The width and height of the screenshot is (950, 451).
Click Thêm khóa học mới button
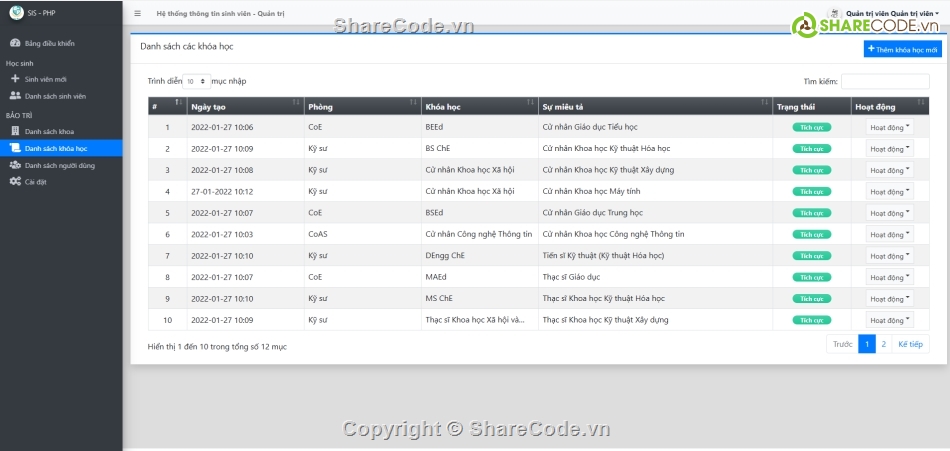pos(902,48)
